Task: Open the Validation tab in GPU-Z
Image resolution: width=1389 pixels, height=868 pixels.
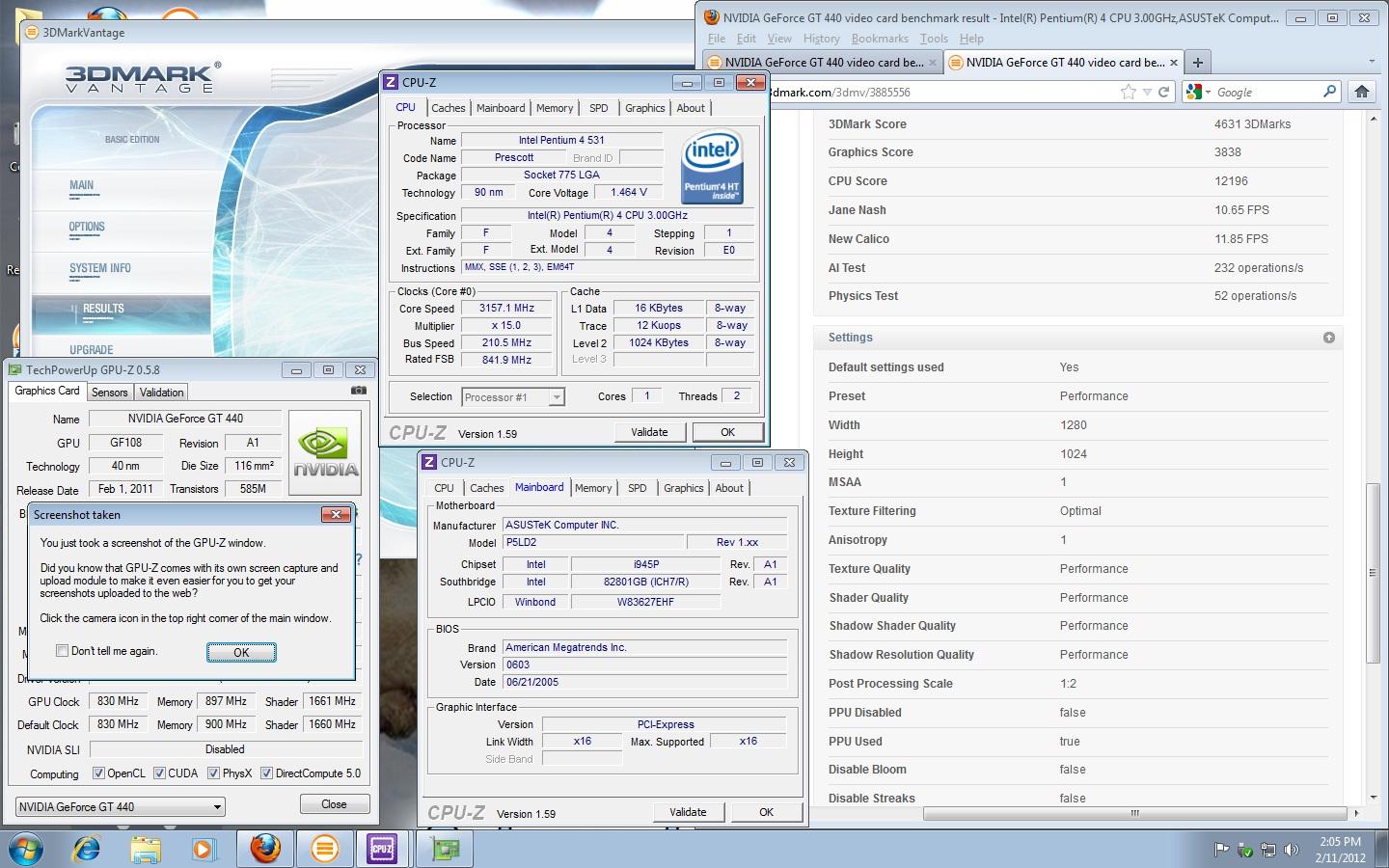Action: 161,393
